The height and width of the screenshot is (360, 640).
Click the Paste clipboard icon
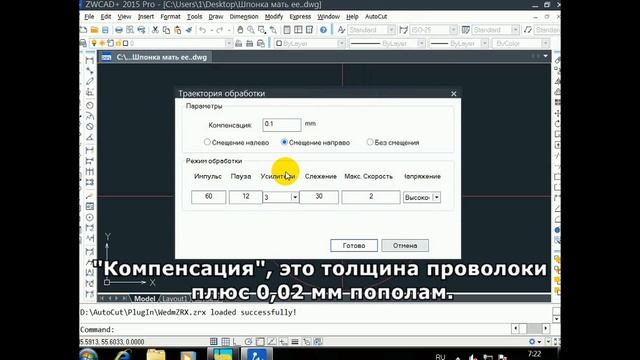pyautogui.click(x=178, y=30)
